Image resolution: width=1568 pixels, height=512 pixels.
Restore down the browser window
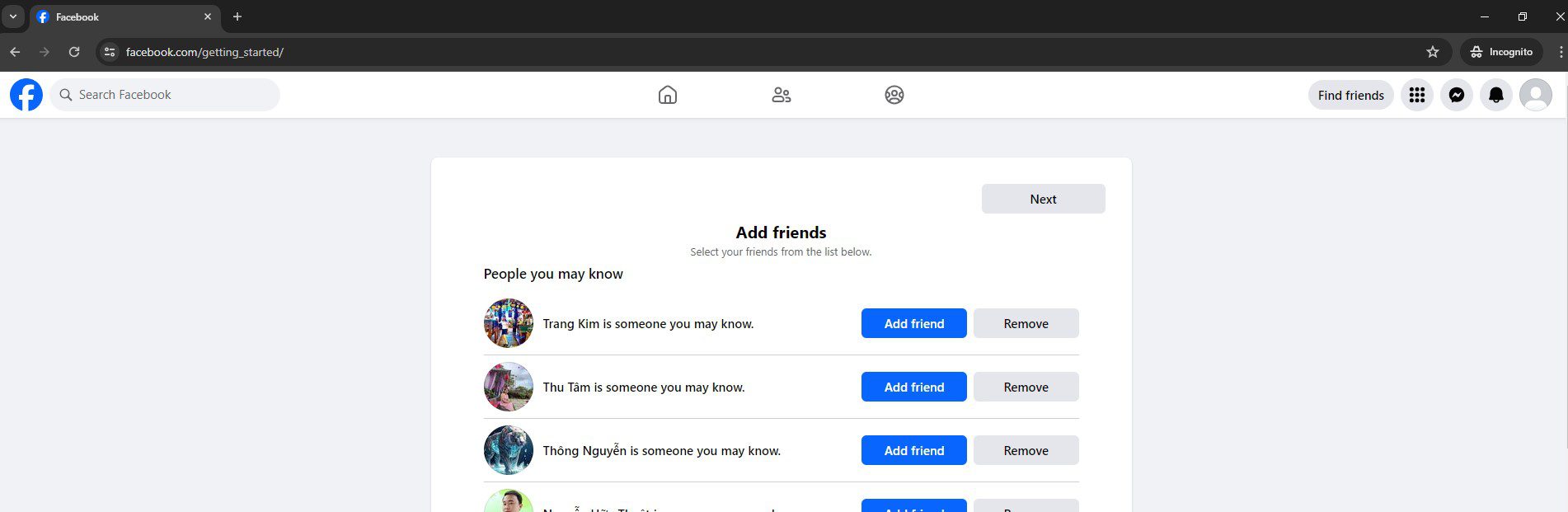(x=1523, y=16)
